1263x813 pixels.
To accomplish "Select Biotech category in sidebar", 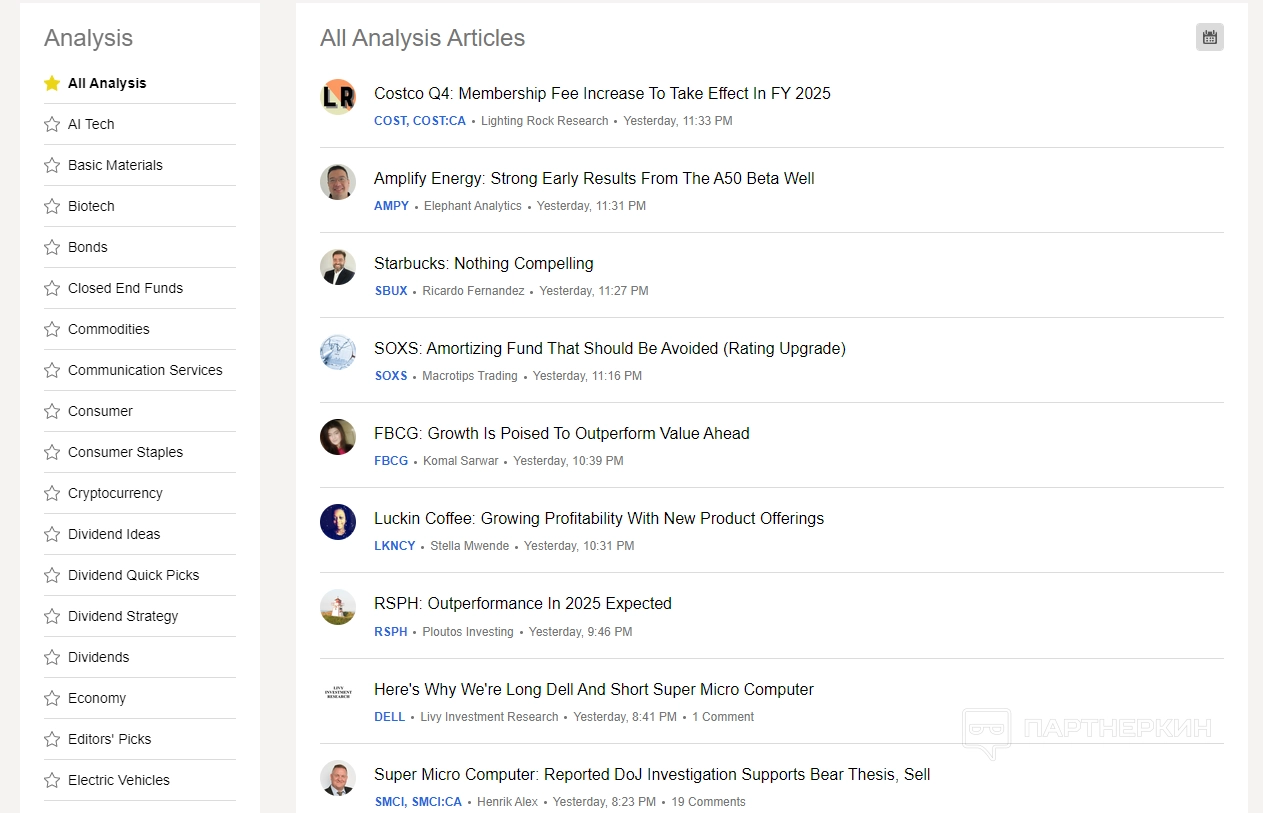I will tap(91, 206).
